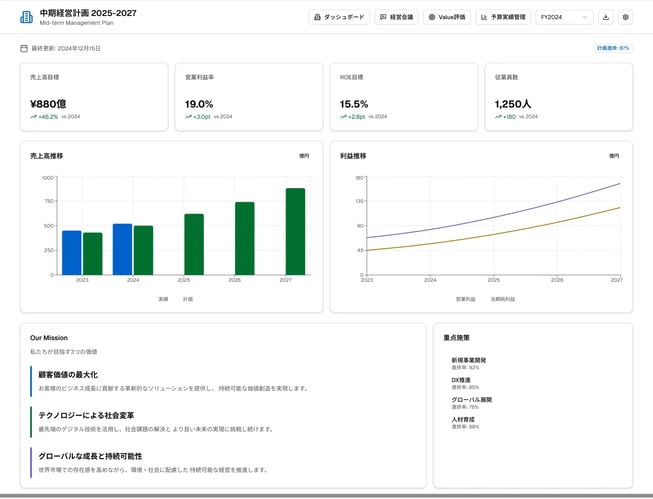This screenshot has width=653, height=499.
Task: Open the ダッシュボード tab
Action: pyautogui.click(x=340, y=17)
